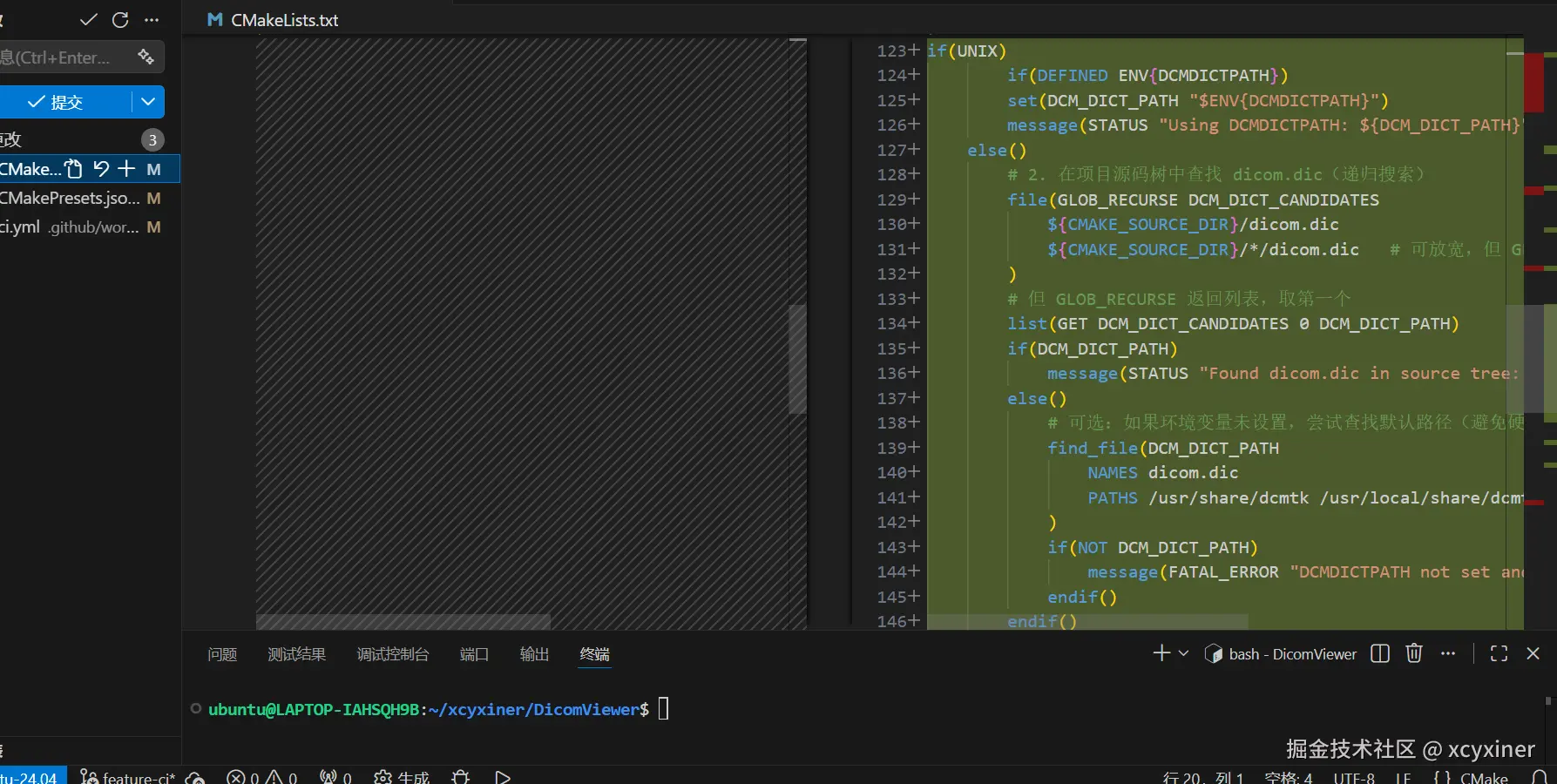Screen dimensions: 1557x784
Task: Click the CMake 生成 build button
Action: pos(402,777)
